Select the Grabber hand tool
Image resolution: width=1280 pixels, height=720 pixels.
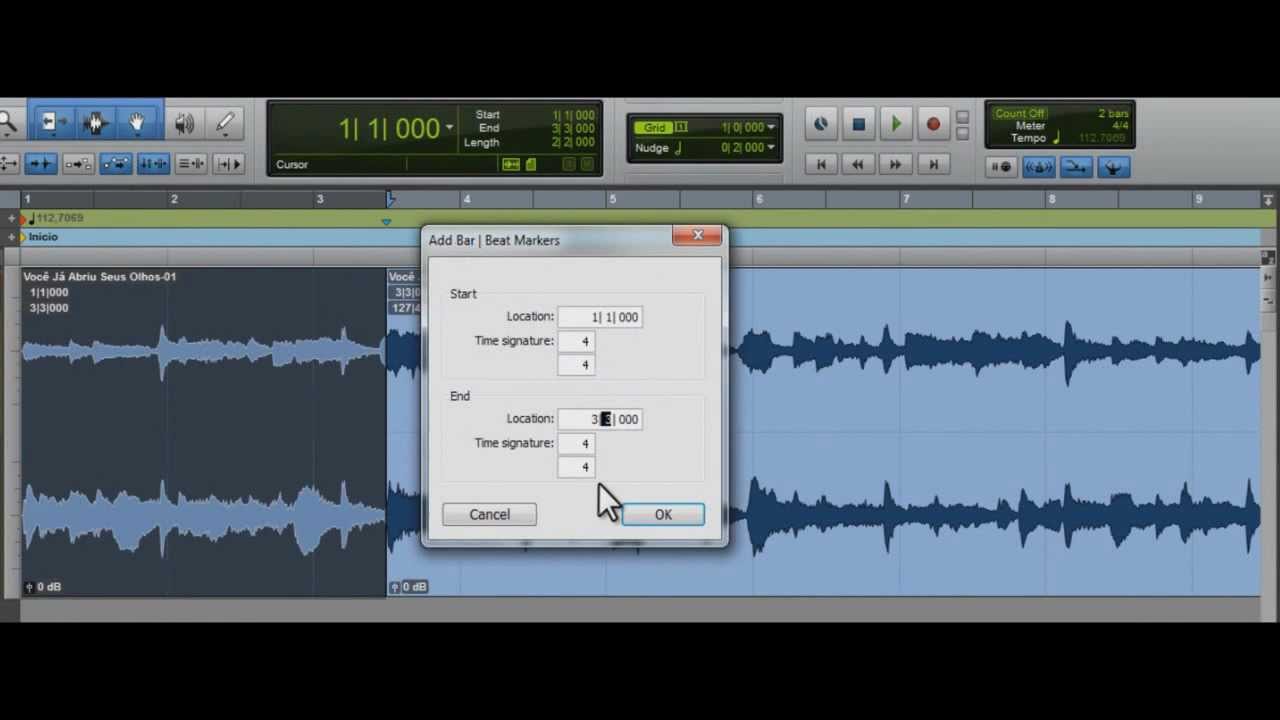pos(137,123)
